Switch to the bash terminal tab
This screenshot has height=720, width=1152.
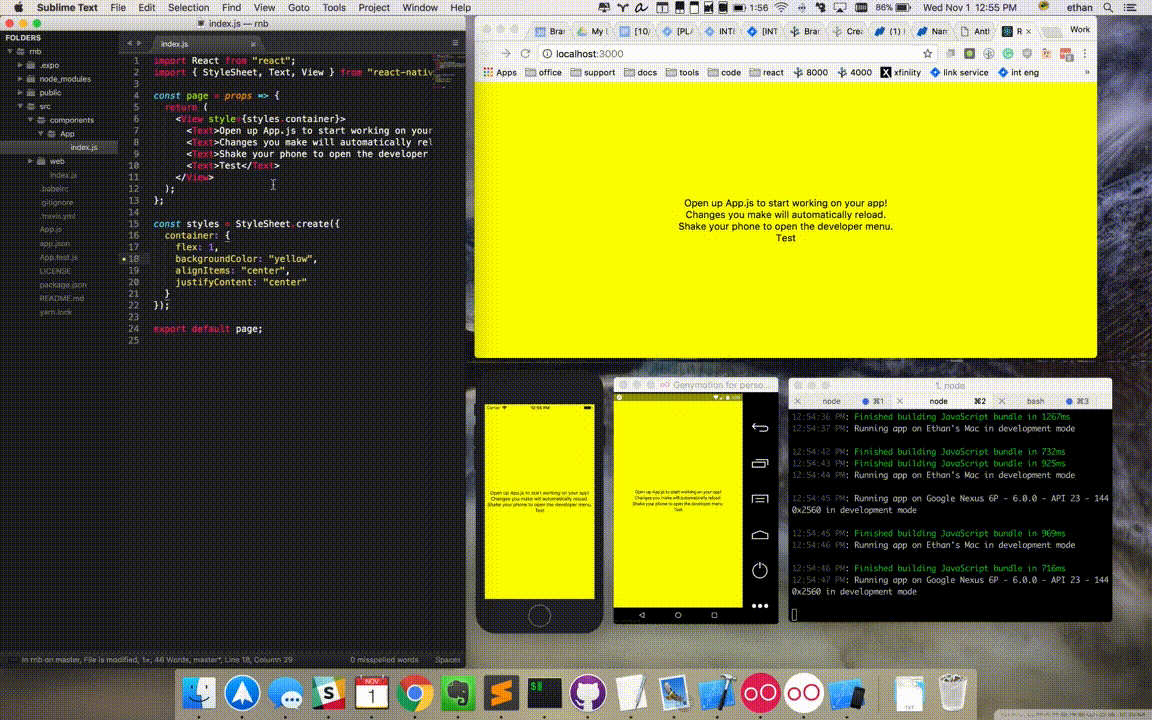coord(1035,401)
